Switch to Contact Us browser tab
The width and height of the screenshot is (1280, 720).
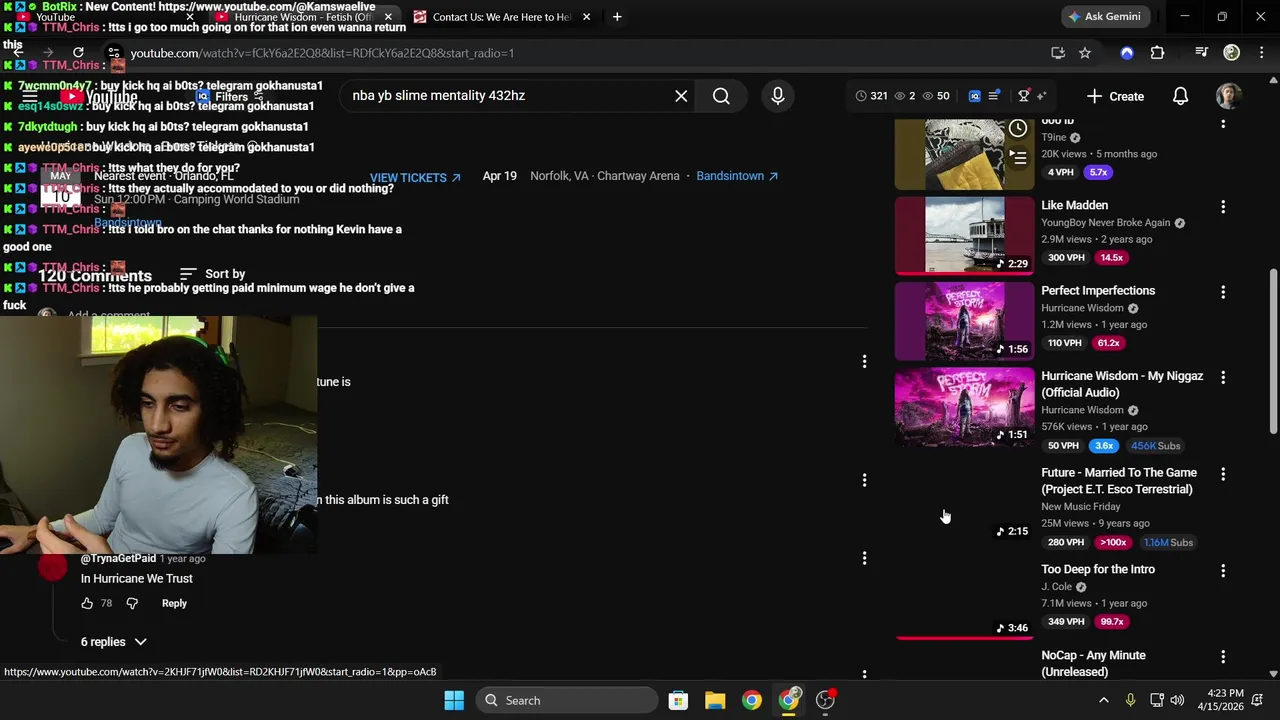[x=502, y=17]
